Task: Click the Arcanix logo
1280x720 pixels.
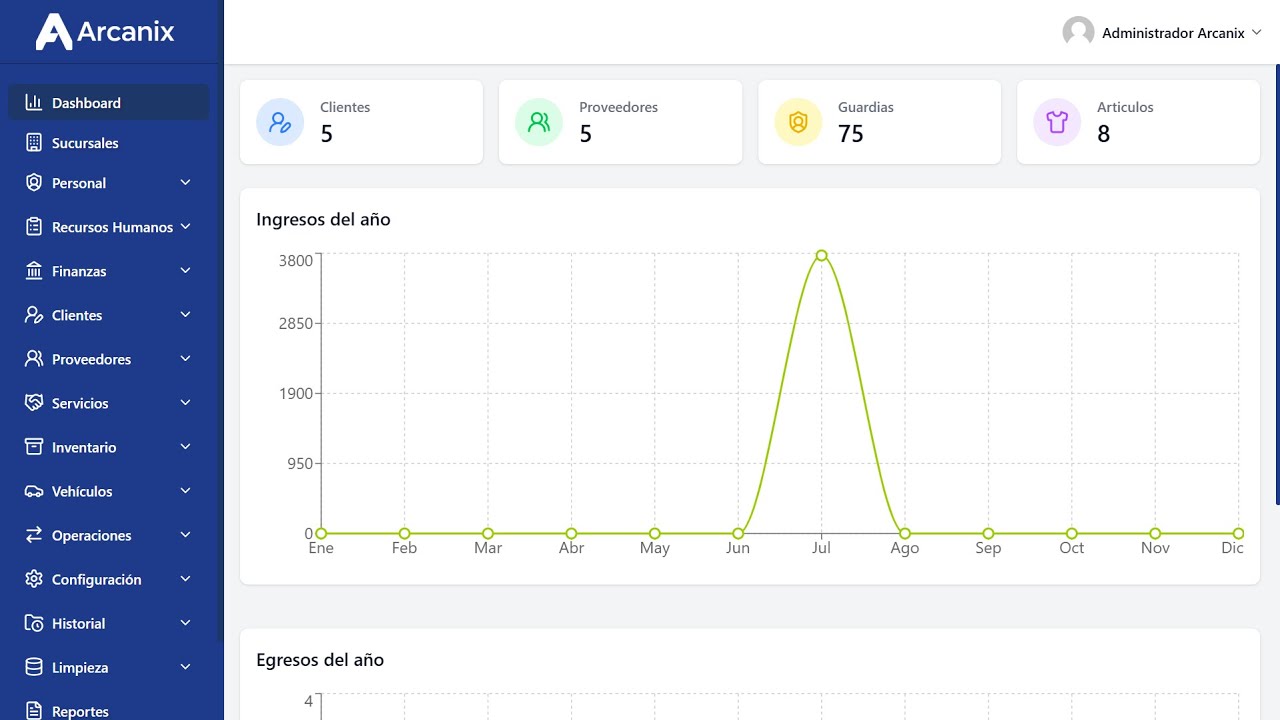Action: pos(105,32)
